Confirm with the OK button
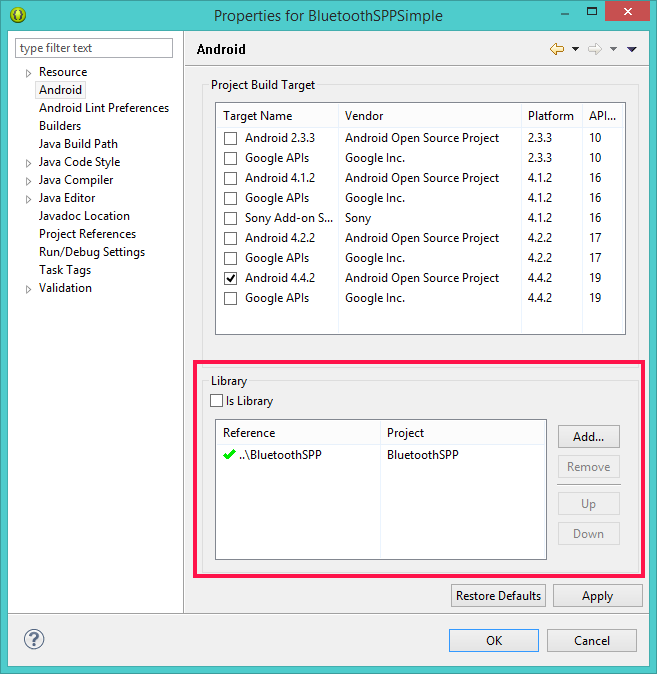 (x=494, y=640)
